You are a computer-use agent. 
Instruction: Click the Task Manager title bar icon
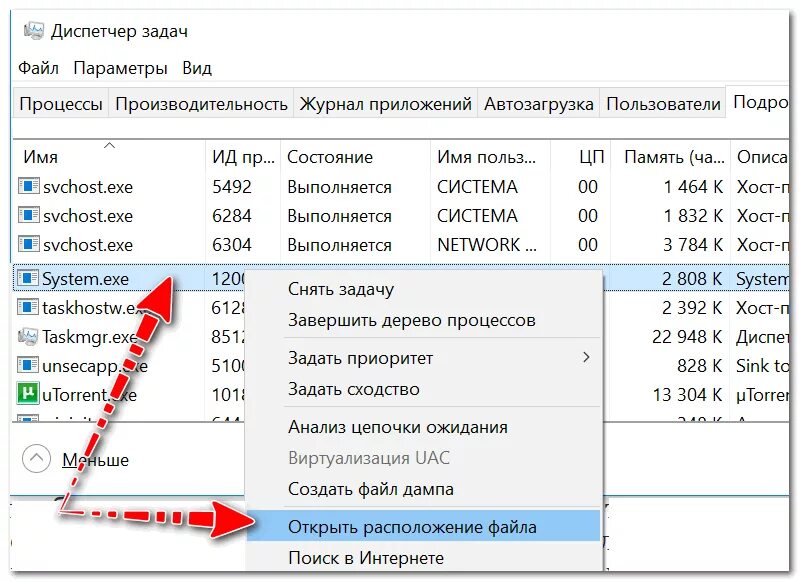click(x=34, y=31)
